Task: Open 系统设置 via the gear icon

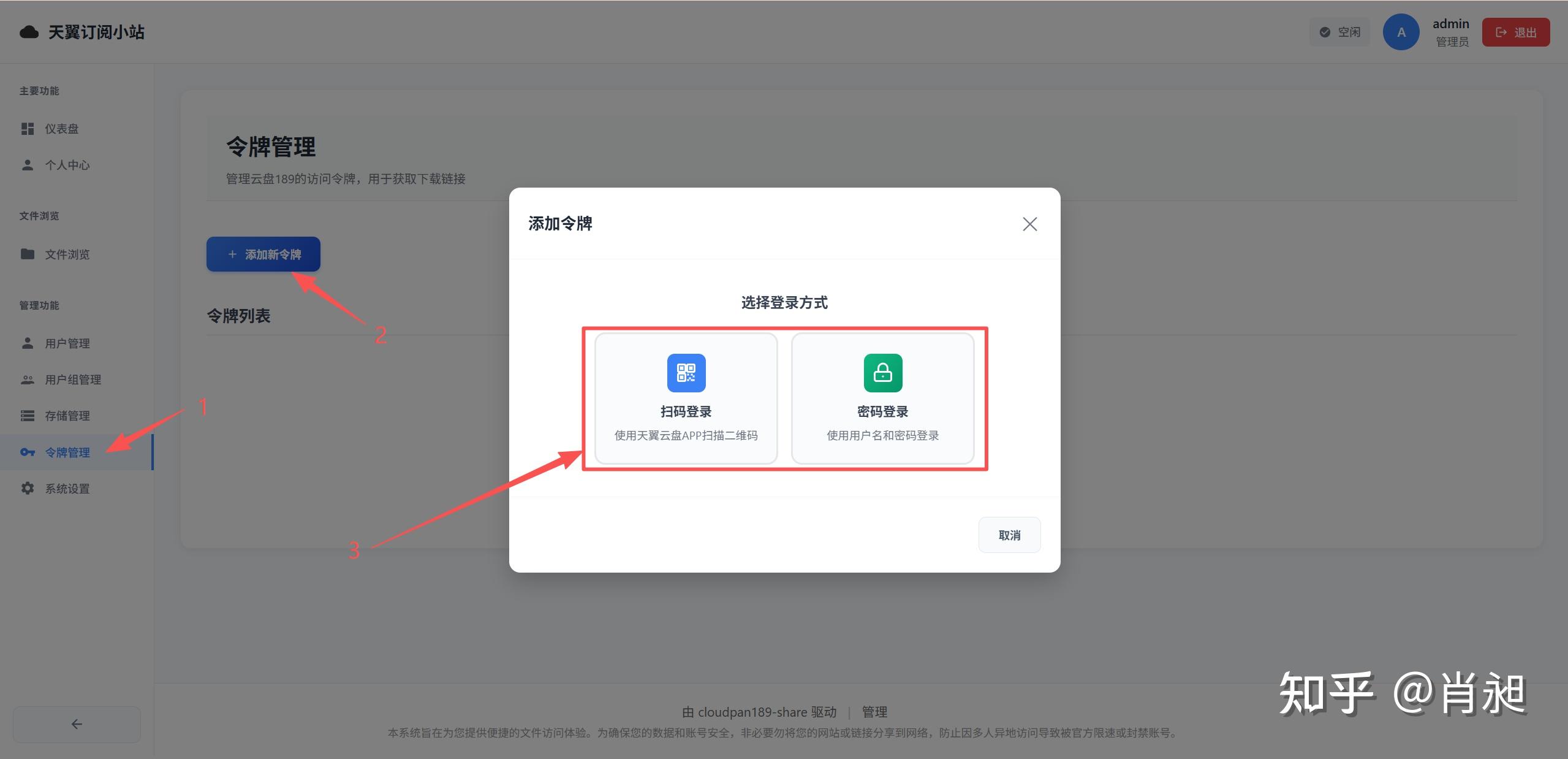Action: [28, 488]
